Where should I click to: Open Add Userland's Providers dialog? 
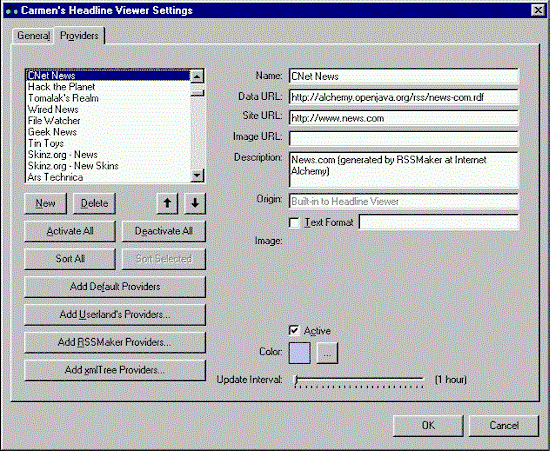pyautogui.click(x=115, y=314)
